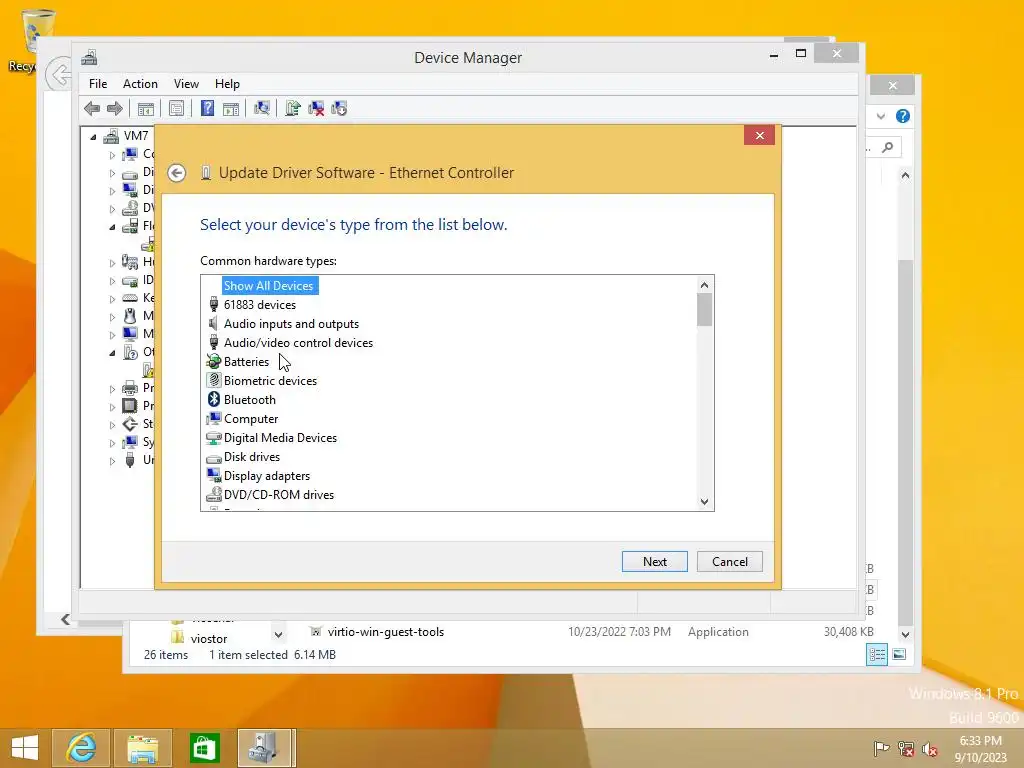The image size is (1024, 768).
Task: Expand the USB controllers (Un) tree node
Action: [x=112, y=460]
